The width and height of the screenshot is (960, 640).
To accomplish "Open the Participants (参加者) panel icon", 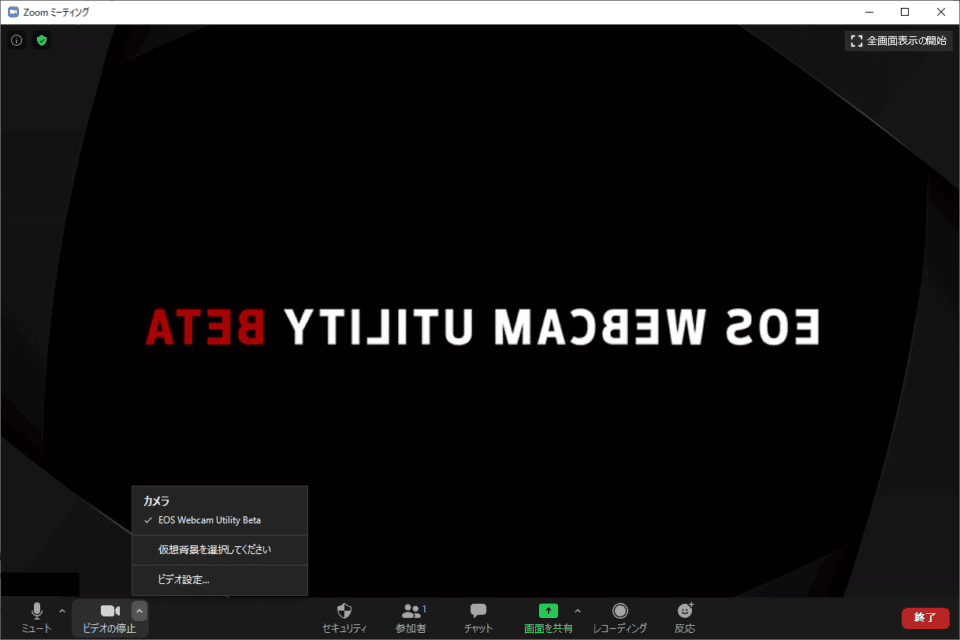I will click(x=410, y=611).
